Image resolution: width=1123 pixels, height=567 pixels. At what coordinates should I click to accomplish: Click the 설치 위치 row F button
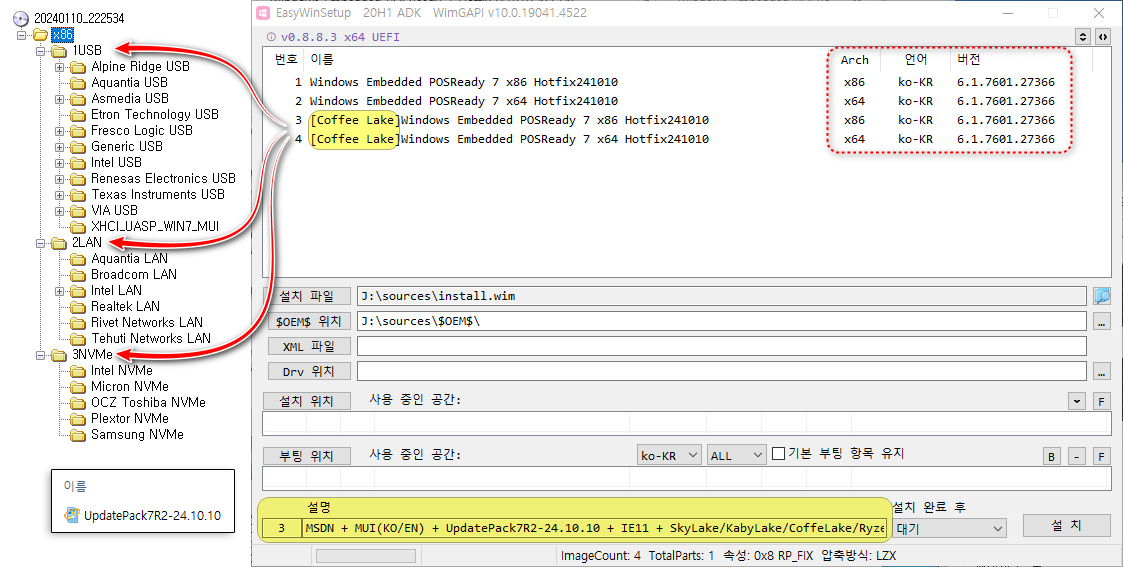(1102, 401)
